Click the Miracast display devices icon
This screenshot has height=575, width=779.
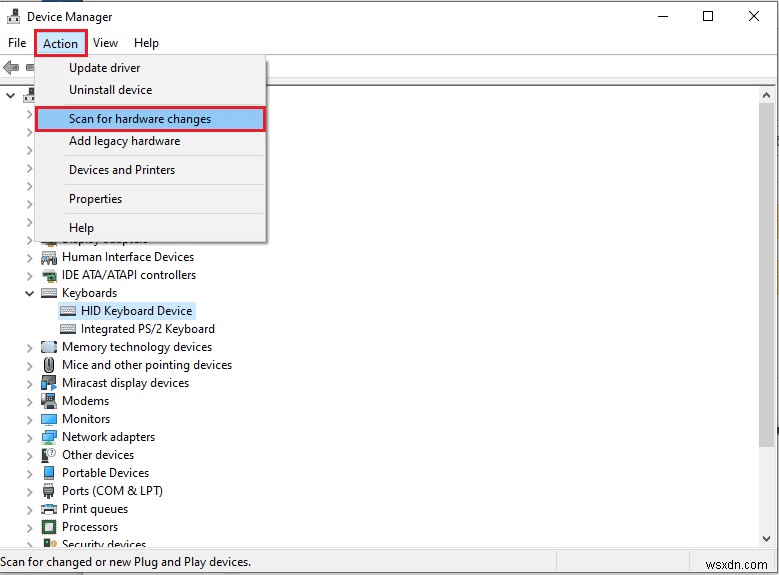point(49,383)
